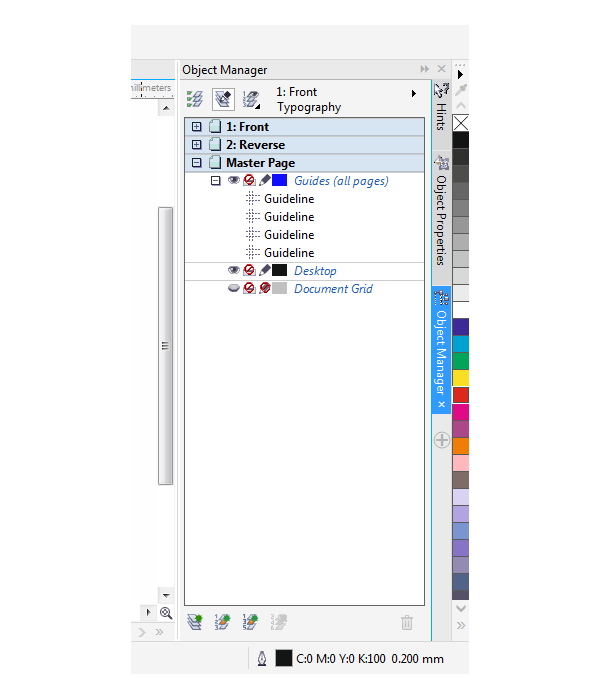Open Object Manager flyout arrow
600x700 pixels.
click(414, 93)
